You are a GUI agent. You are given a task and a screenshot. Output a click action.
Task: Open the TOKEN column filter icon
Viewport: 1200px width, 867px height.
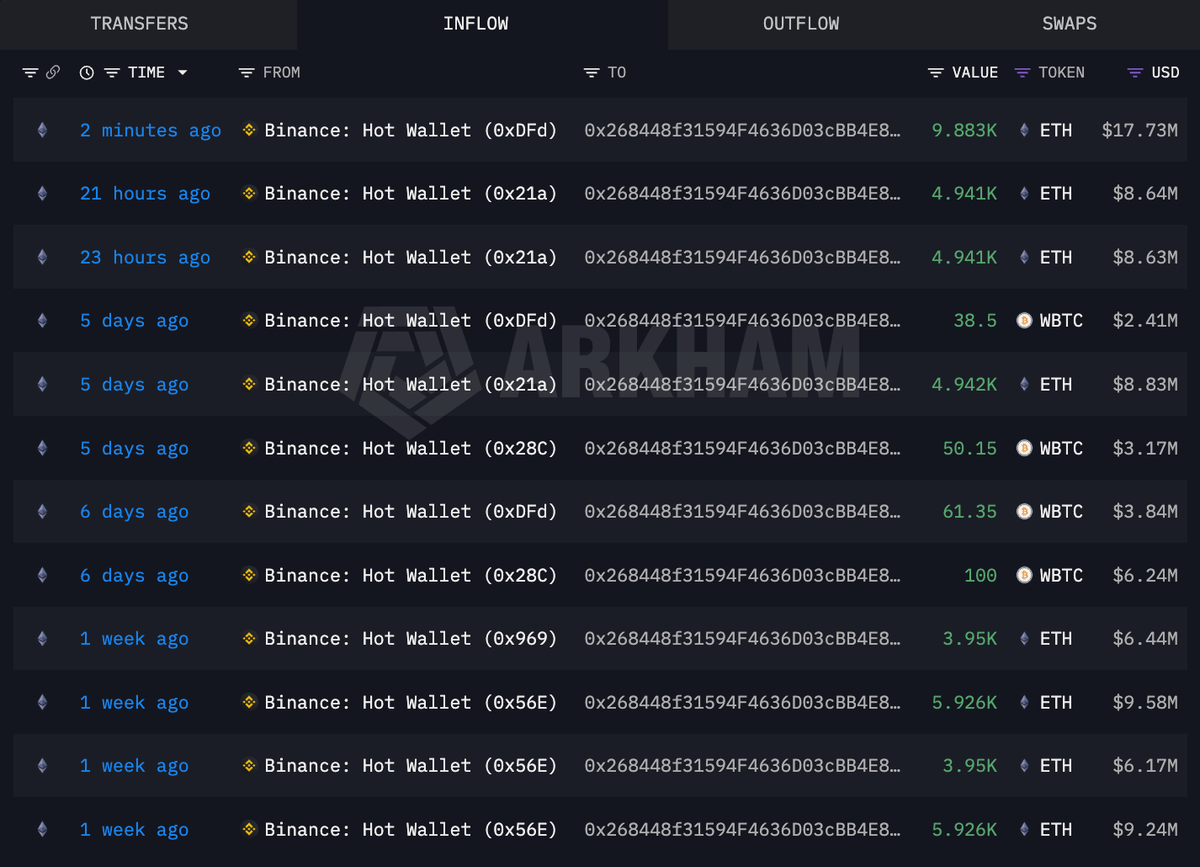coord(1022,73)
